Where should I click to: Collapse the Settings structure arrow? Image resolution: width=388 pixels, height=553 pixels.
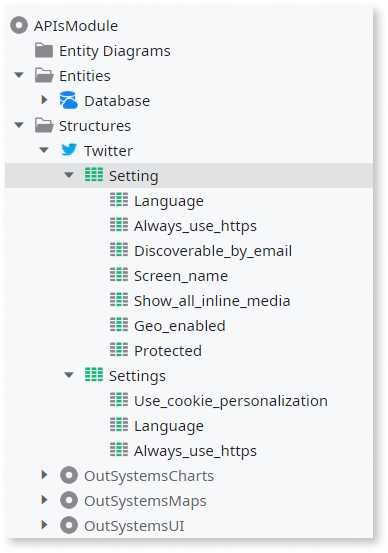[x=69, y=375]
